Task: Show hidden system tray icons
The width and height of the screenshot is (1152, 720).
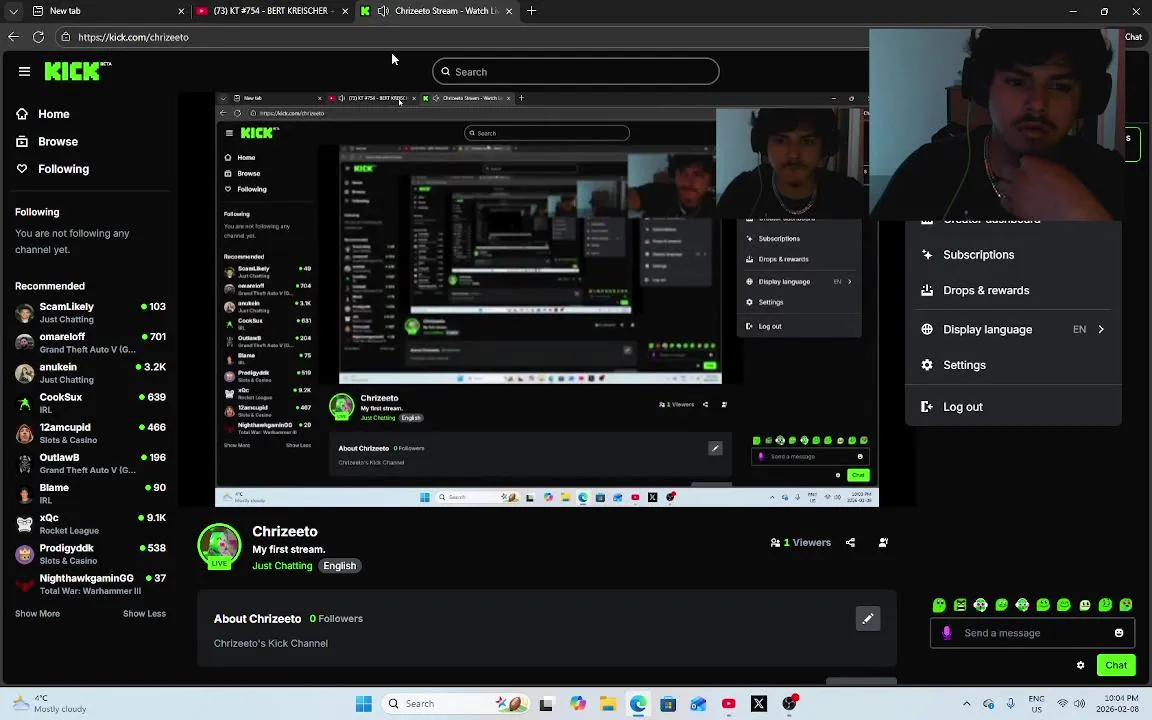Action: pyautogui.click(x=966, y=703)
